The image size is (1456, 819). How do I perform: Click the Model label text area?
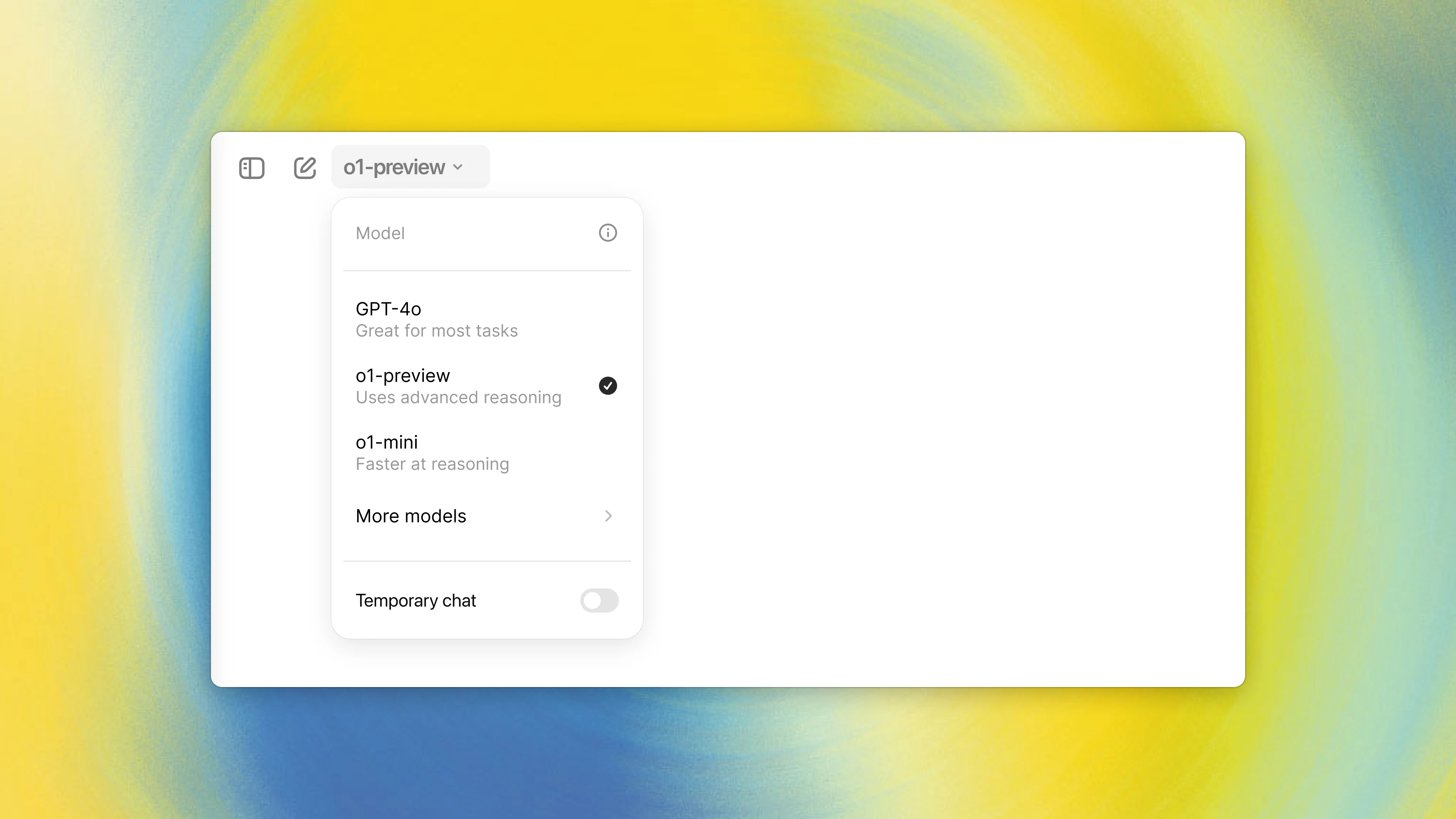380,233
